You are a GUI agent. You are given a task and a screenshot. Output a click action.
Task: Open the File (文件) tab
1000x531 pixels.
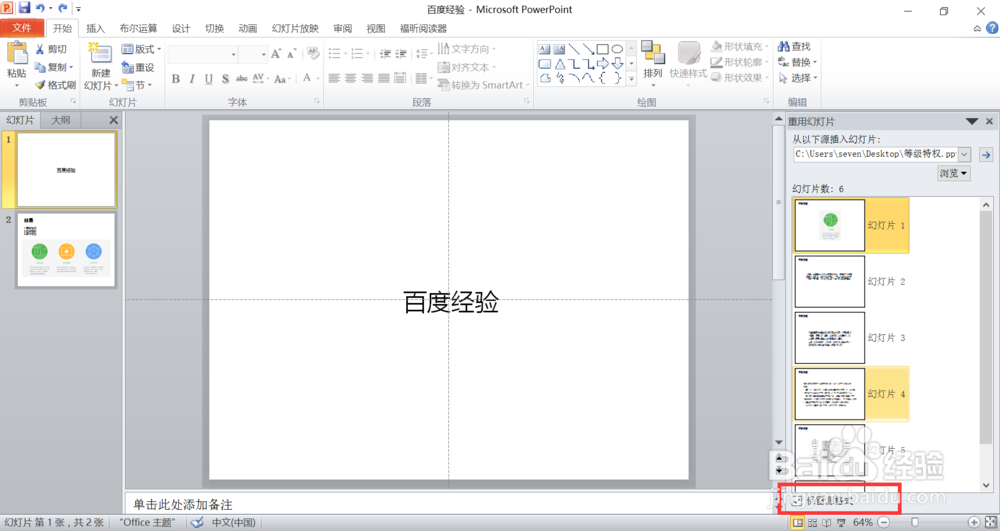point(22,28)
